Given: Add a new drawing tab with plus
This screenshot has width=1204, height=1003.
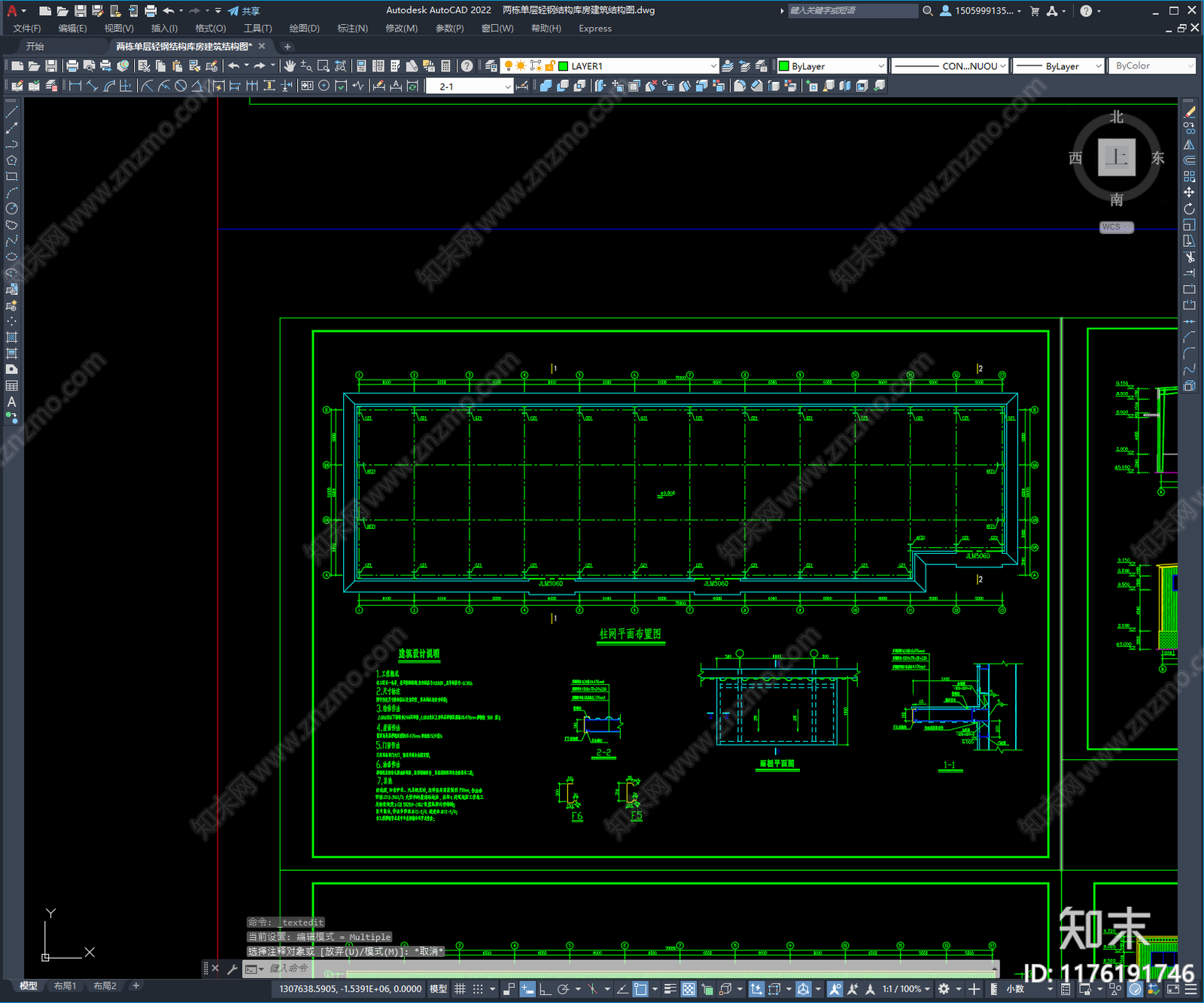Looking at the screenshot, I should [287, 47].
